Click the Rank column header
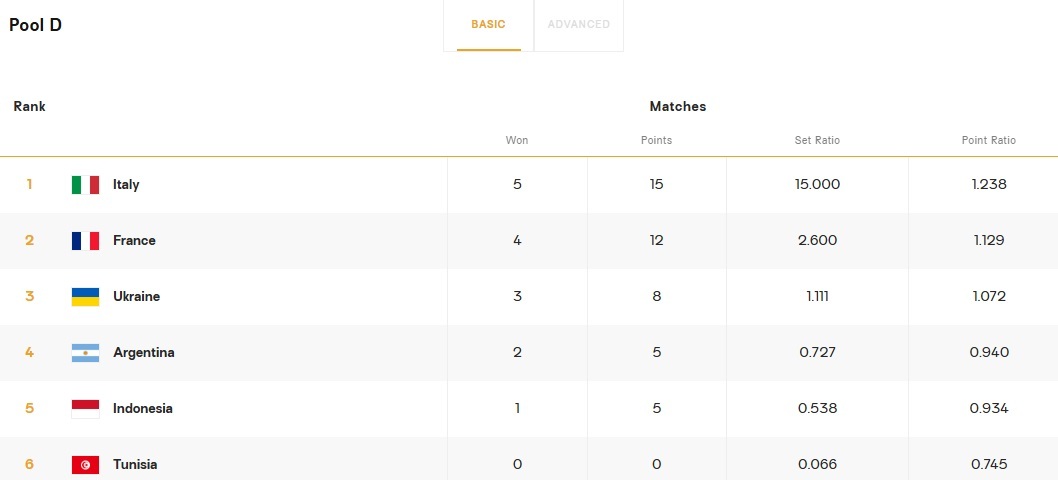The image size is (1058, 480). (x=29, y=107)
